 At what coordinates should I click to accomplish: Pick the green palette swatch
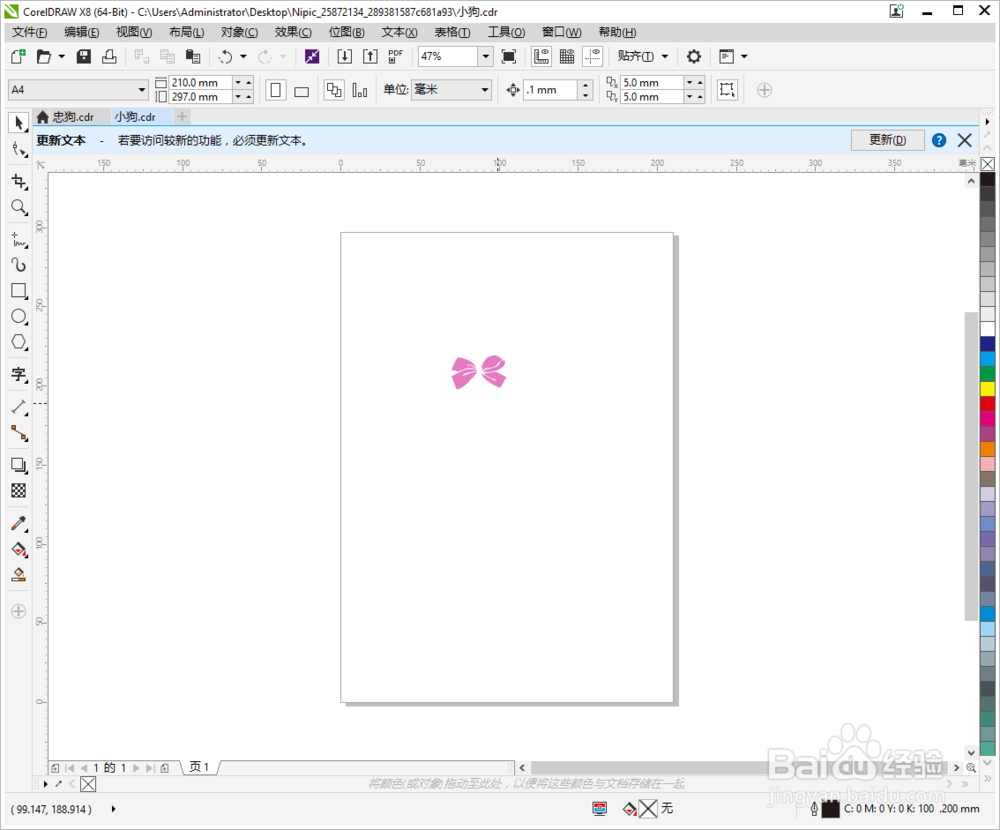click(987, 374)
